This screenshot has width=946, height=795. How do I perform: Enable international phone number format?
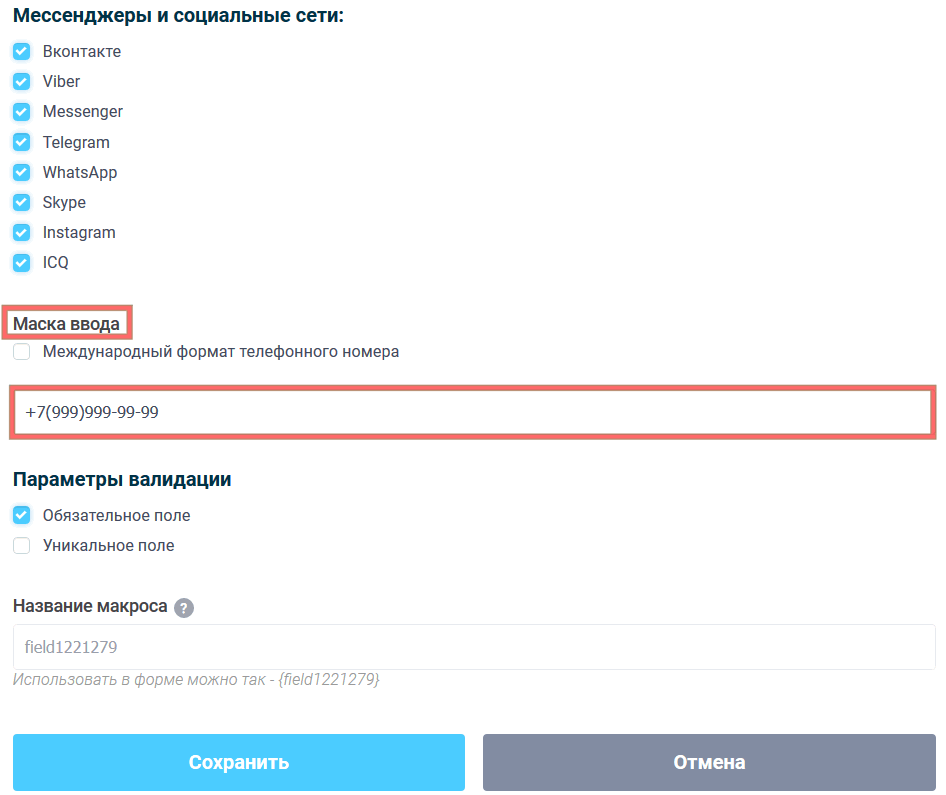(21, 351)
